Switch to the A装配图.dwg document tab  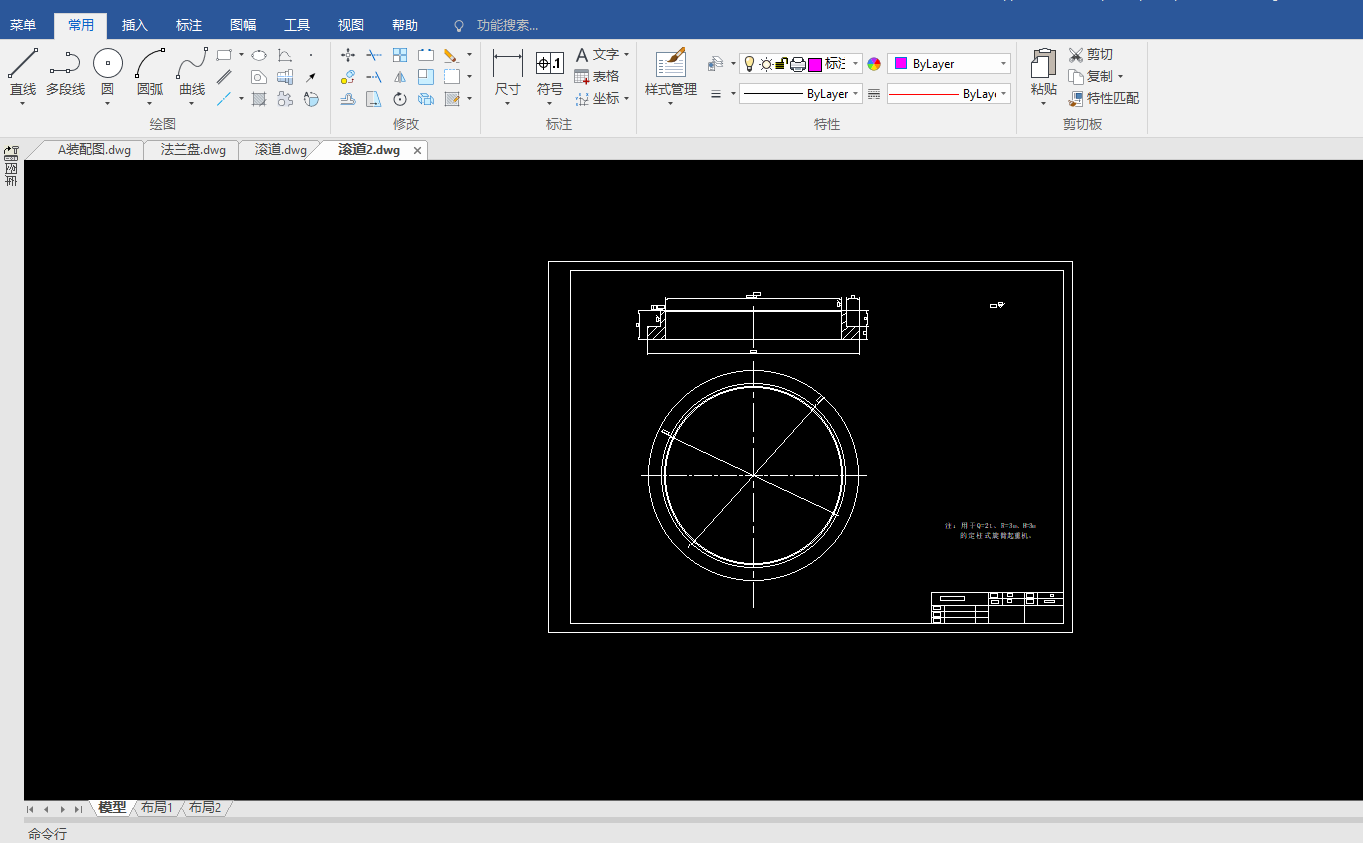[93, 150]
